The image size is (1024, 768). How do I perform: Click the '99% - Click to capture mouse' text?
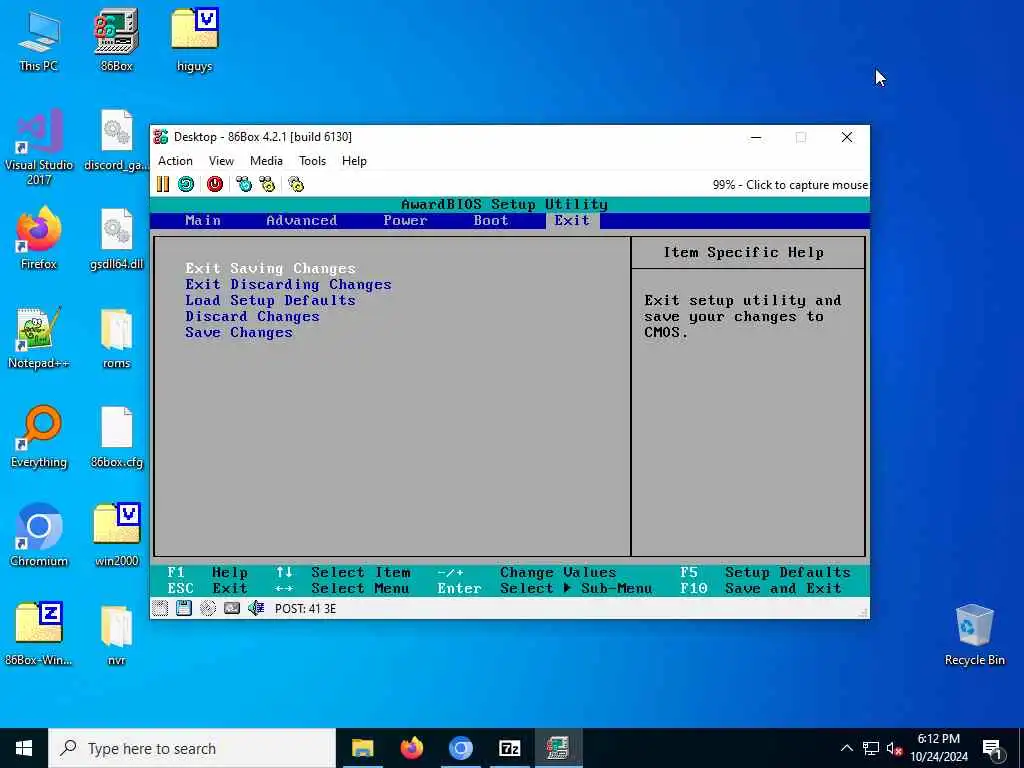pyautogui.click(x=790, y=185)
